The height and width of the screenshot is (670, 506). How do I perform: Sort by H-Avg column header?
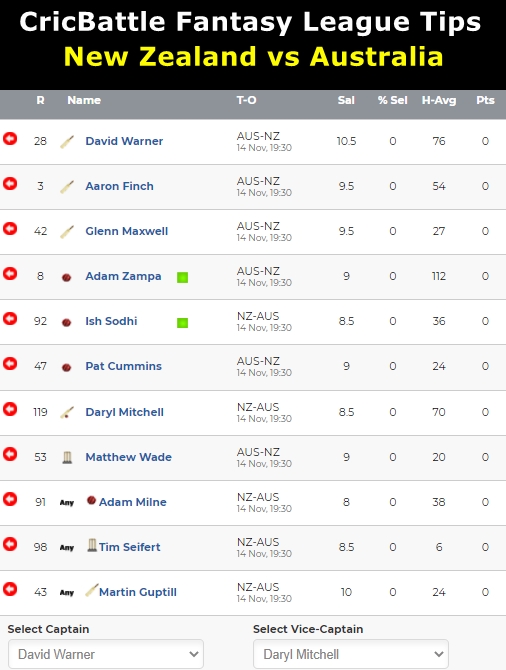pos(439,100)
